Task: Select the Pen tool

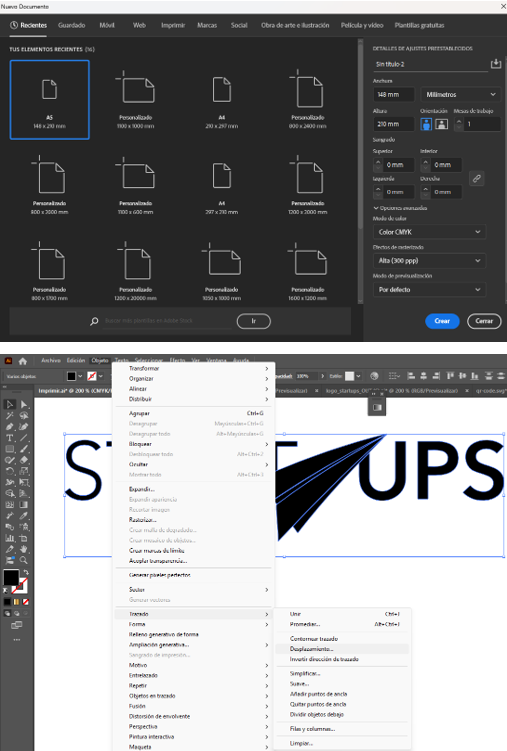Action: (10, 426)
